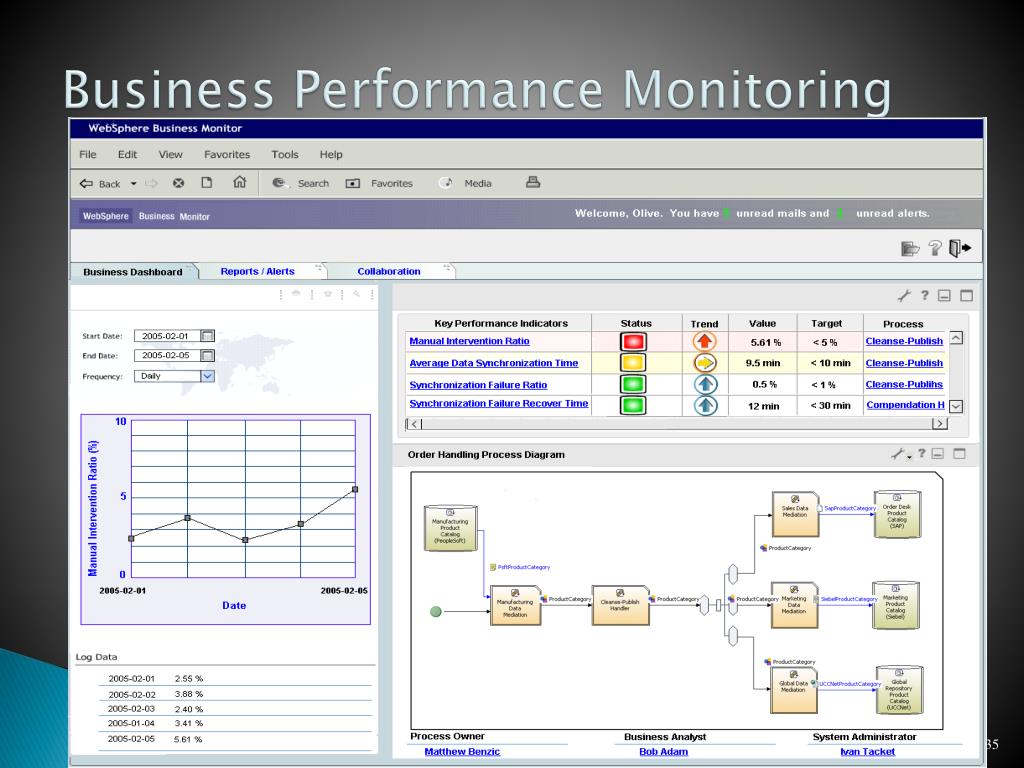
Task: Click the End Date input field
Action: 167,355
